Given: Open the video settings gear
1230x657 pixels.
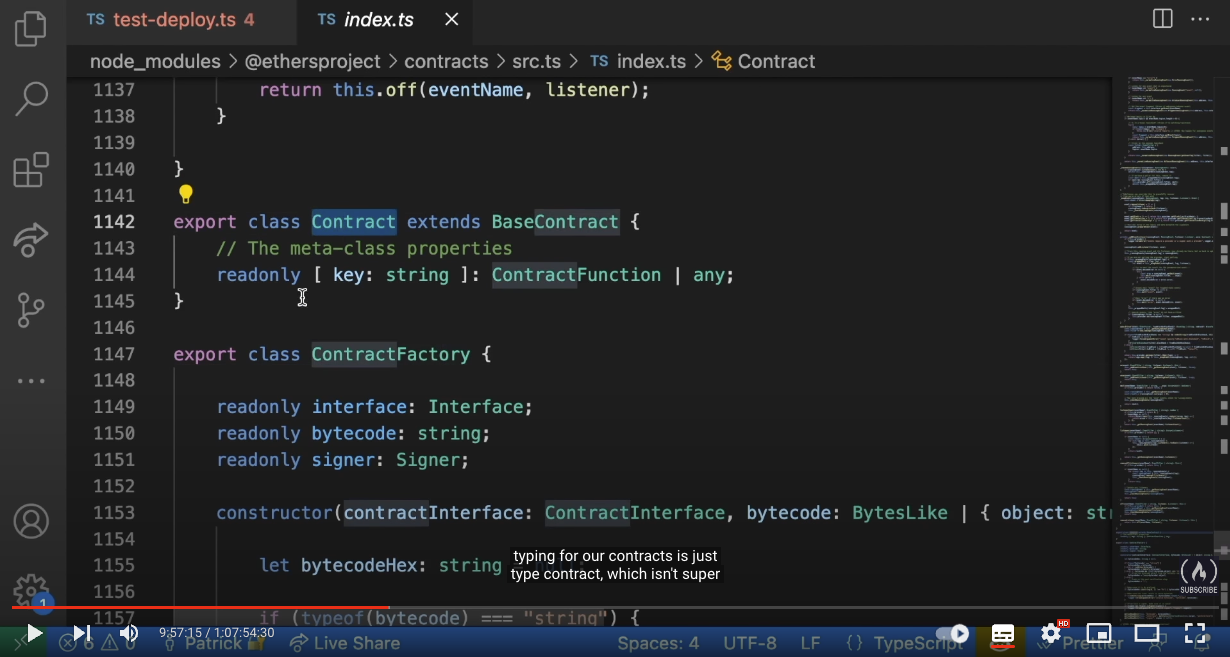Looking at the screenshot, I should [x=1051, y=633].
